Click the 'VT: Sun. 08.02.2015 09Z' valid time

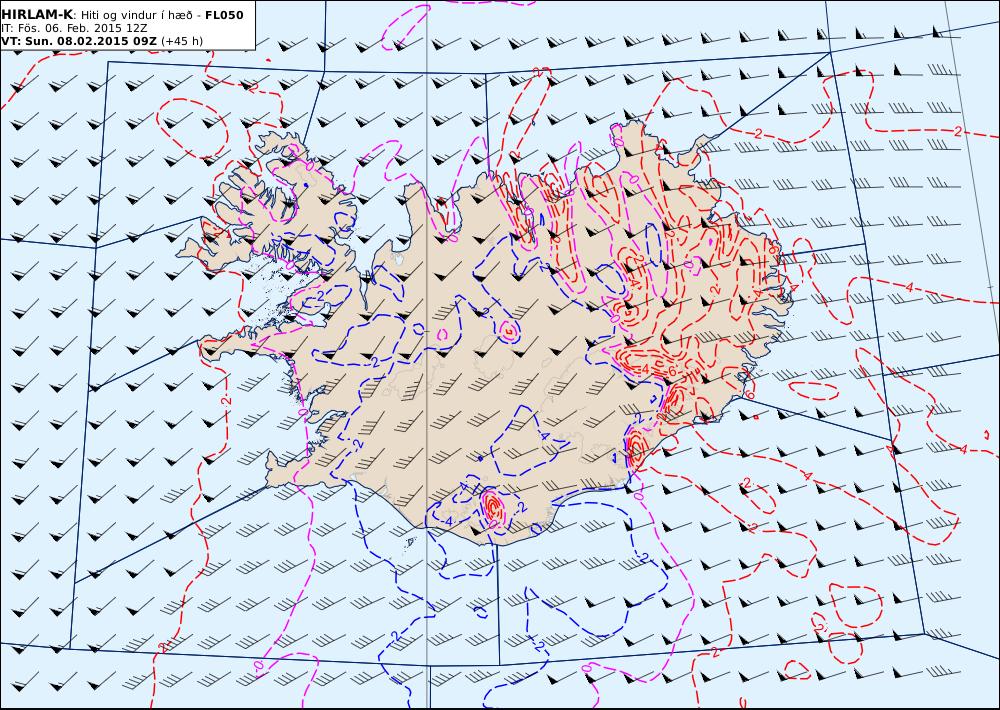pos(79,41)
